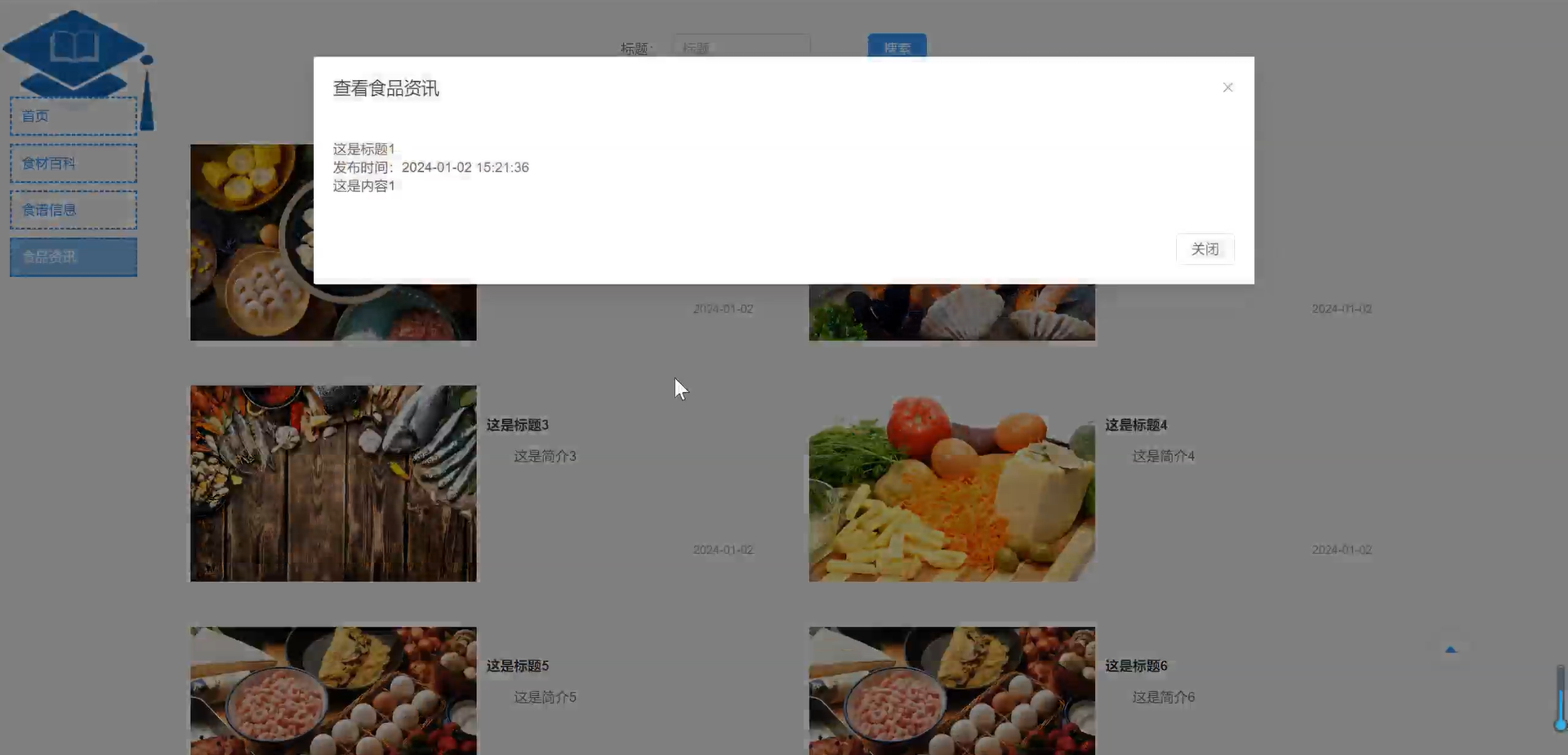The image size is (1568, 755).
Task: Open the 食品资讯 sidebar menu item
Action: pyautogui.click(x=73, y=257)
